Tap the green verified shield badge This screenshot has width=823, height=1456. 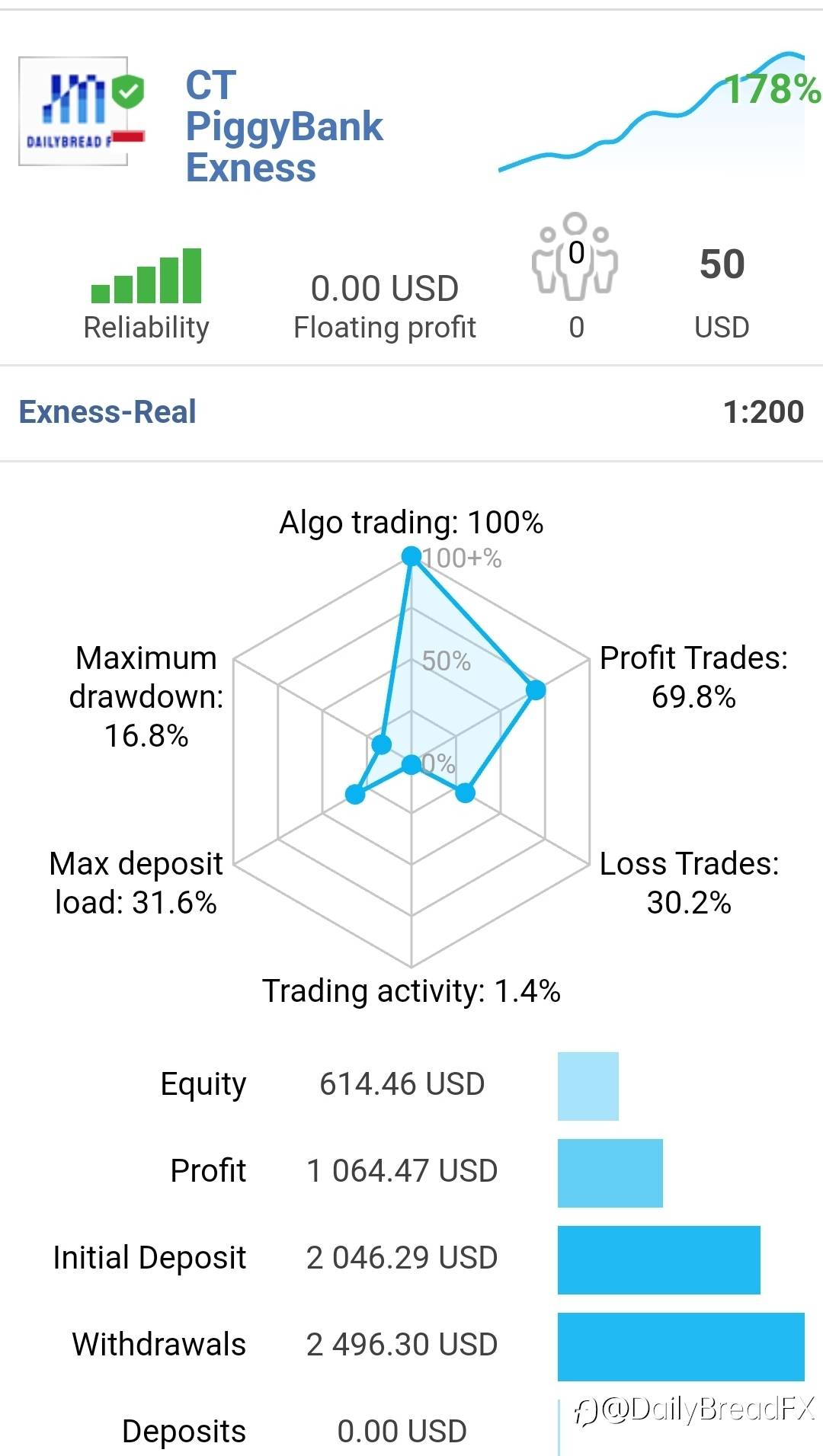[x=128, y=91]
